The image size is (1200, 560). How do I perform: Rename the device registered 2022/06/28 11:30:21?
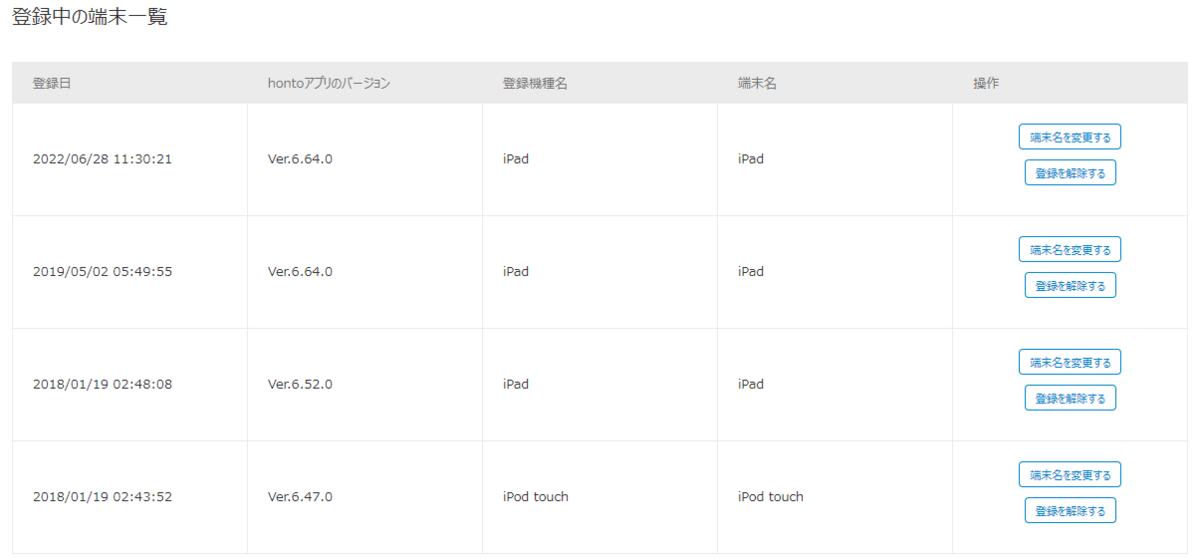click(1070, 137)
